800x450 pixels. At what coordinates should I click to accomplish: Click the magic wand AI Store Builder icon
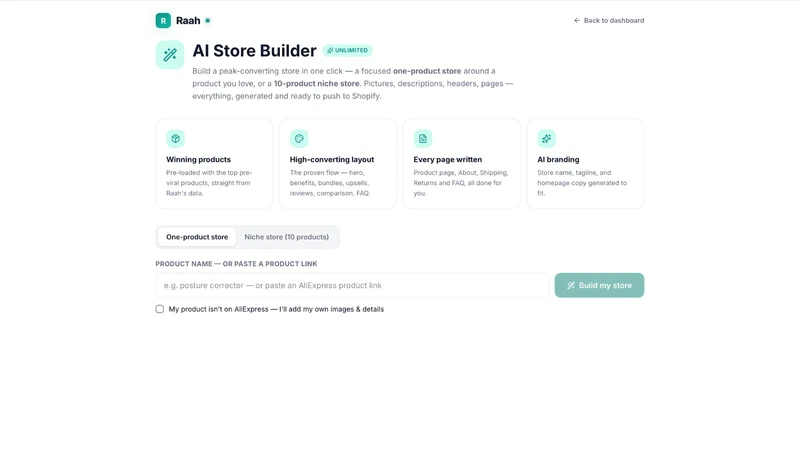pos(170,55)
